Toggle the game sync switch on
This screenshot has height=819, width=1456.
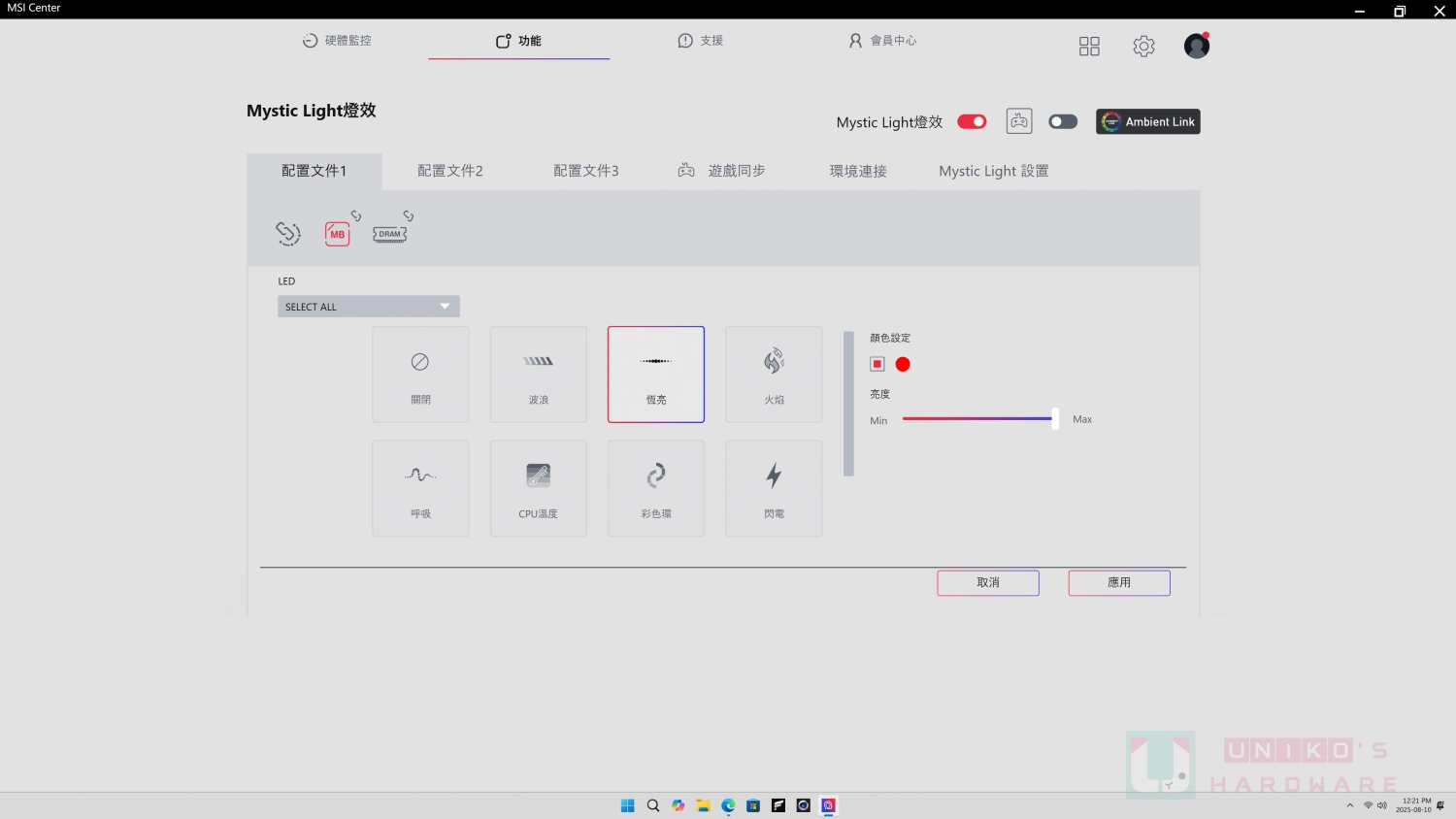(x=1063, y=121)
